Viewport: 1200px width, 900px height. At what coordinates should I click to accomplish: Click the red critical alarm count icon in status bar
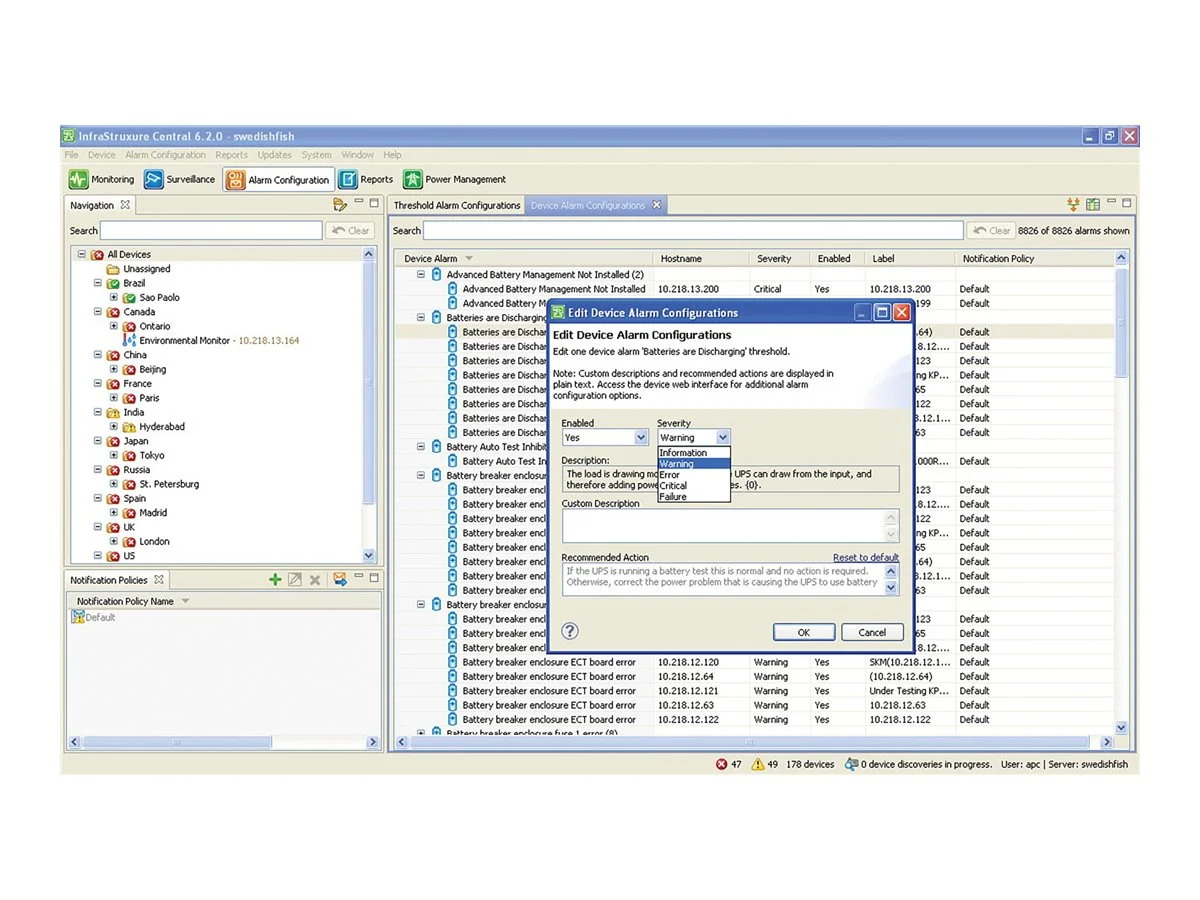click(x=721, y=765)
